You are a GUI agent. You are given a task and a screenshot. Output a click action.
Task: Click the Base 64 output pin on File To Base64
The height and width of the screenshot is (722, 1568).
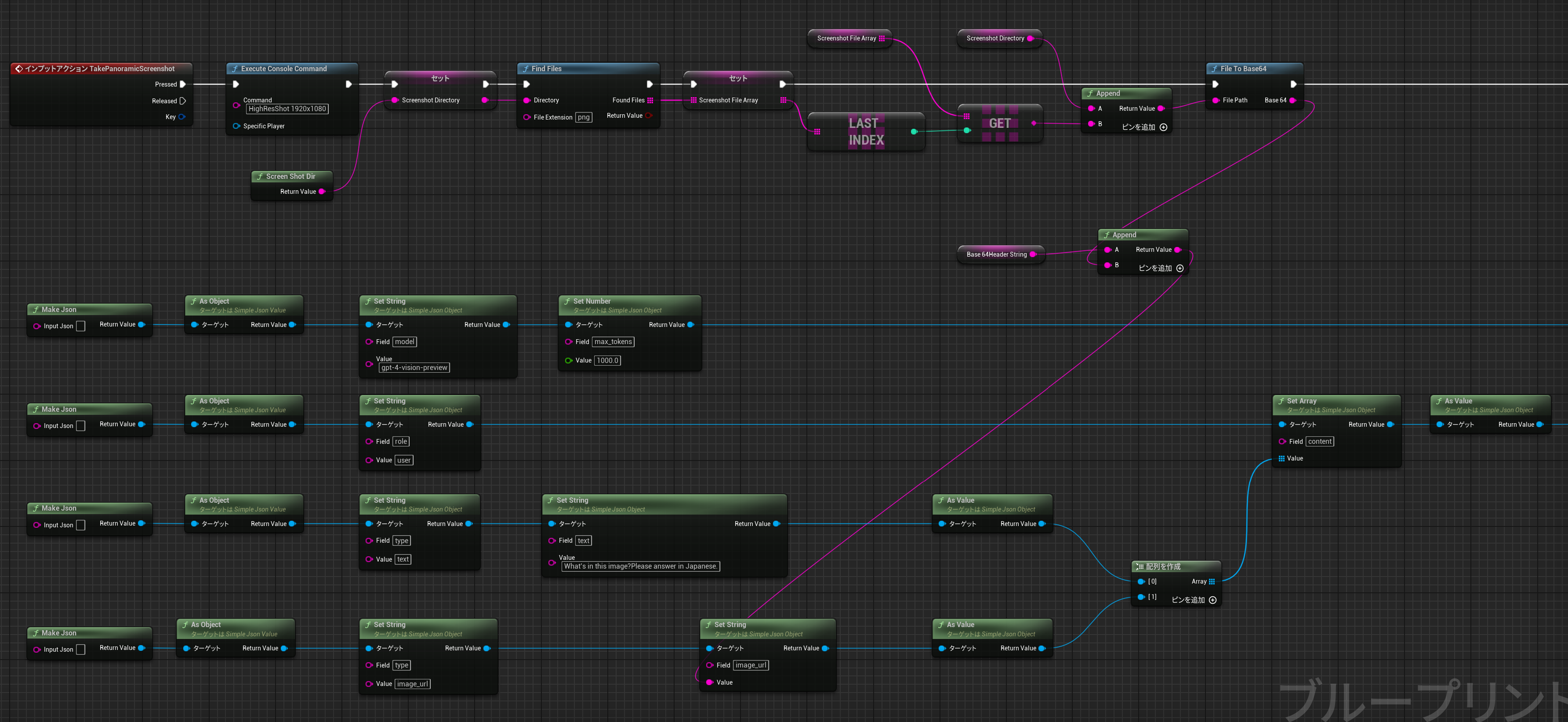point(1292,101)
